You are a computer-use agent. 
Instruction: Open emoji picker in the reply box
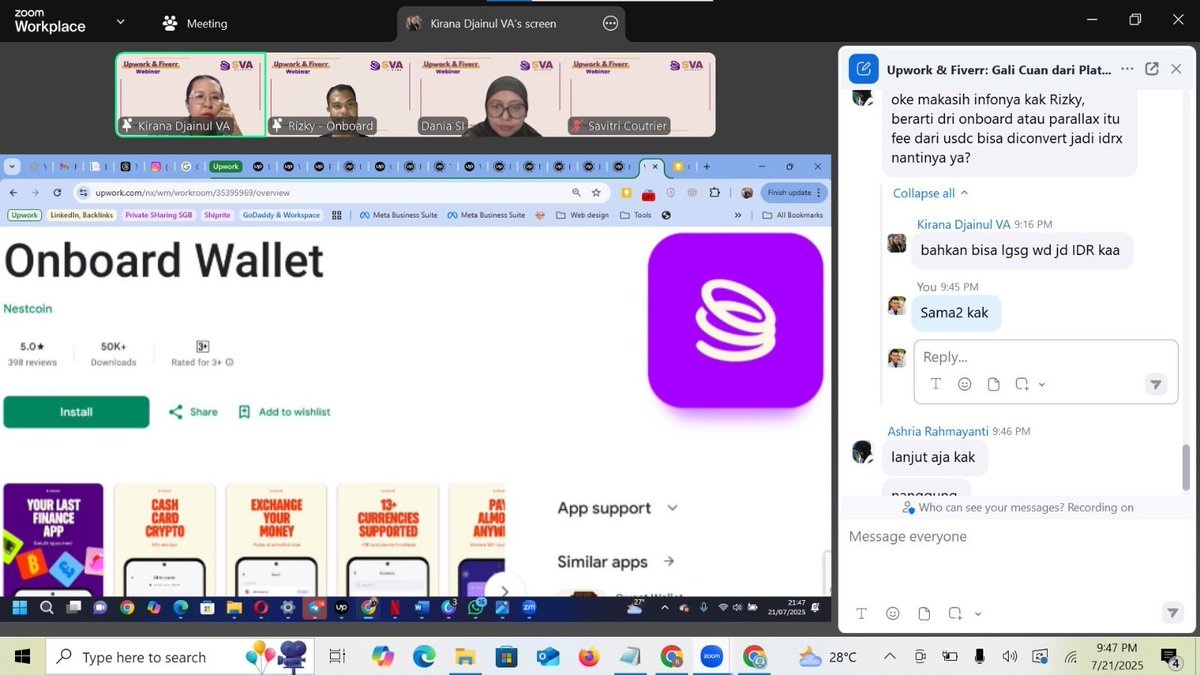(964, 384)
